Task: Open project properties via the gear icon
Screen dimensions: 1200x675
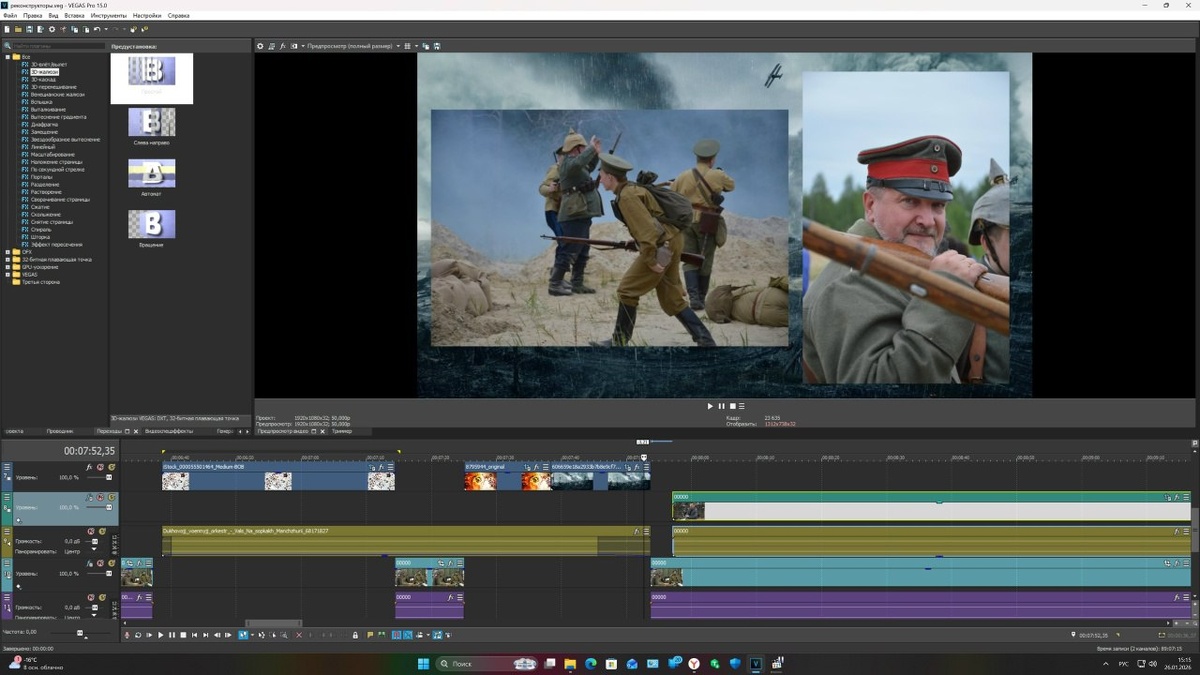Action: 52,29
